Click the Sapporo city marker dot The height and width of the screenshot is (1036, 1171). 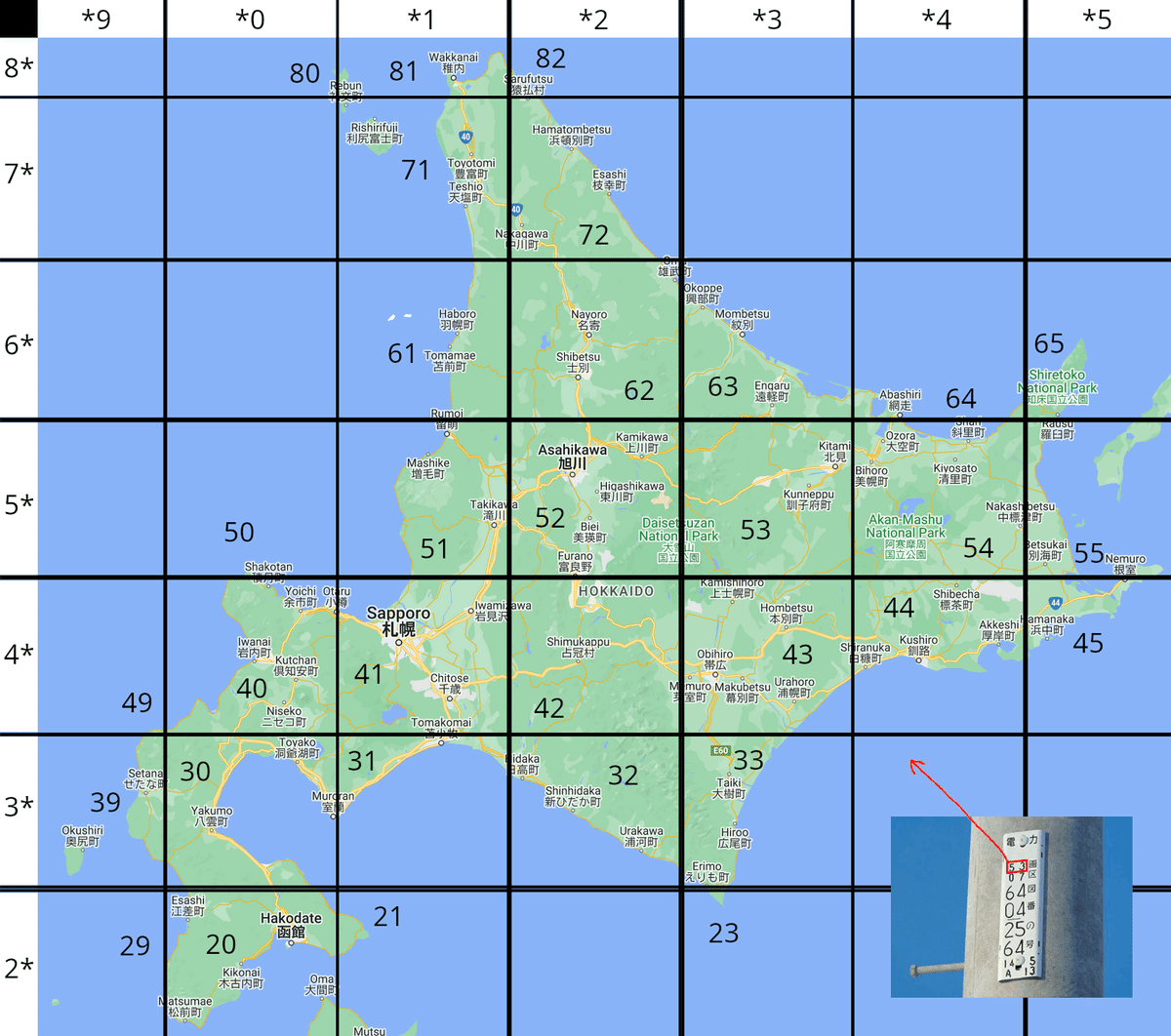click(x=398, y=642)
